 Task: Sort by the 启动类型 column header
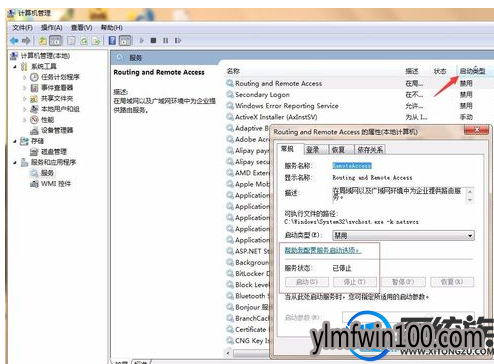tap(472, 71)
